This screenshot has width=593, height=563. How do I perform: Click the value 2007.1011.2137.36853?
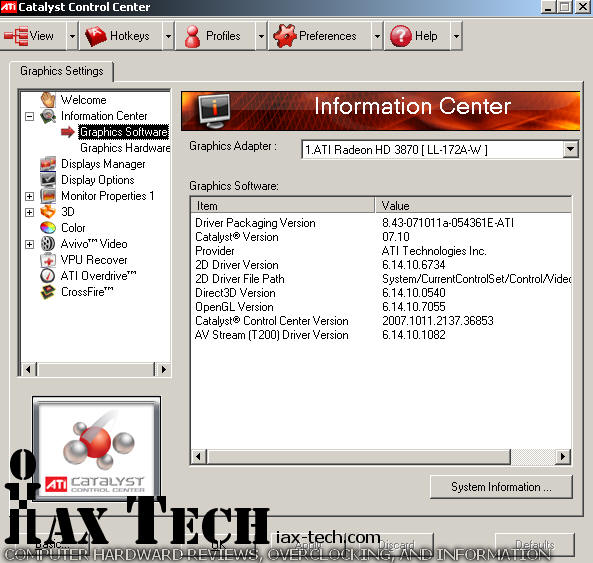coord(438,321)
